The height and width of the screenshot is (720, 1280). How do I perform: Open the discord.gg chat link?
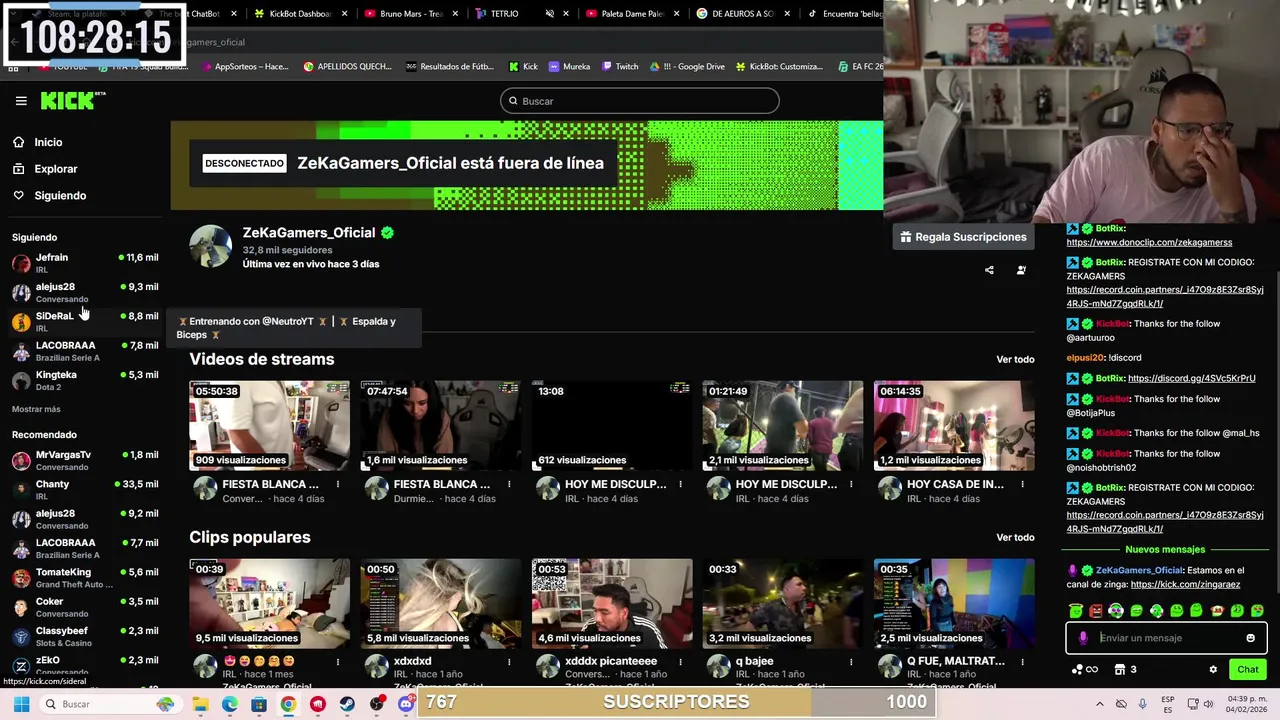[x=1191, y=378]
